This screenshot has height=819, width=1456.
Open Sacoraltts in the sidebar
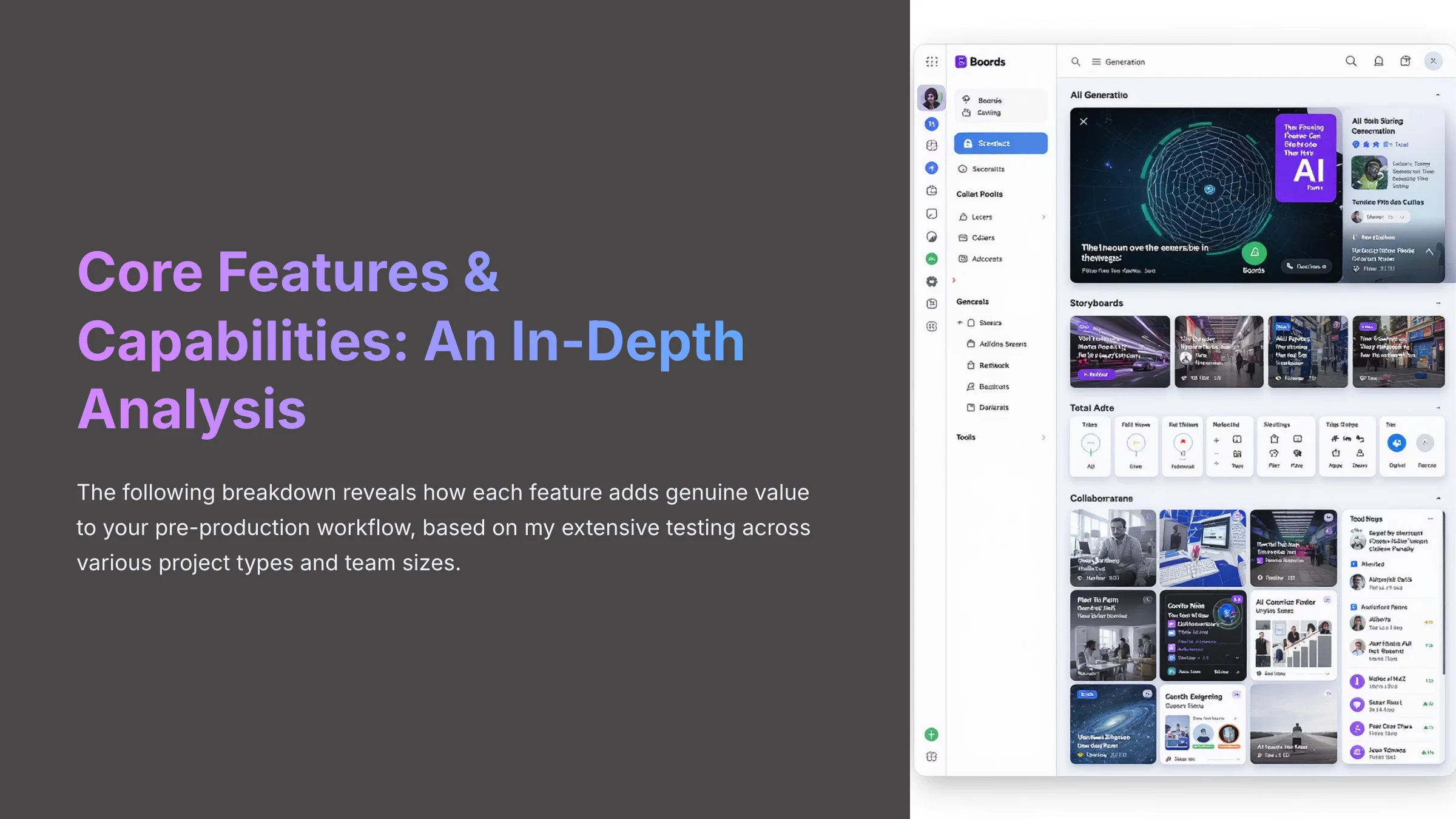tap(982, 169)
